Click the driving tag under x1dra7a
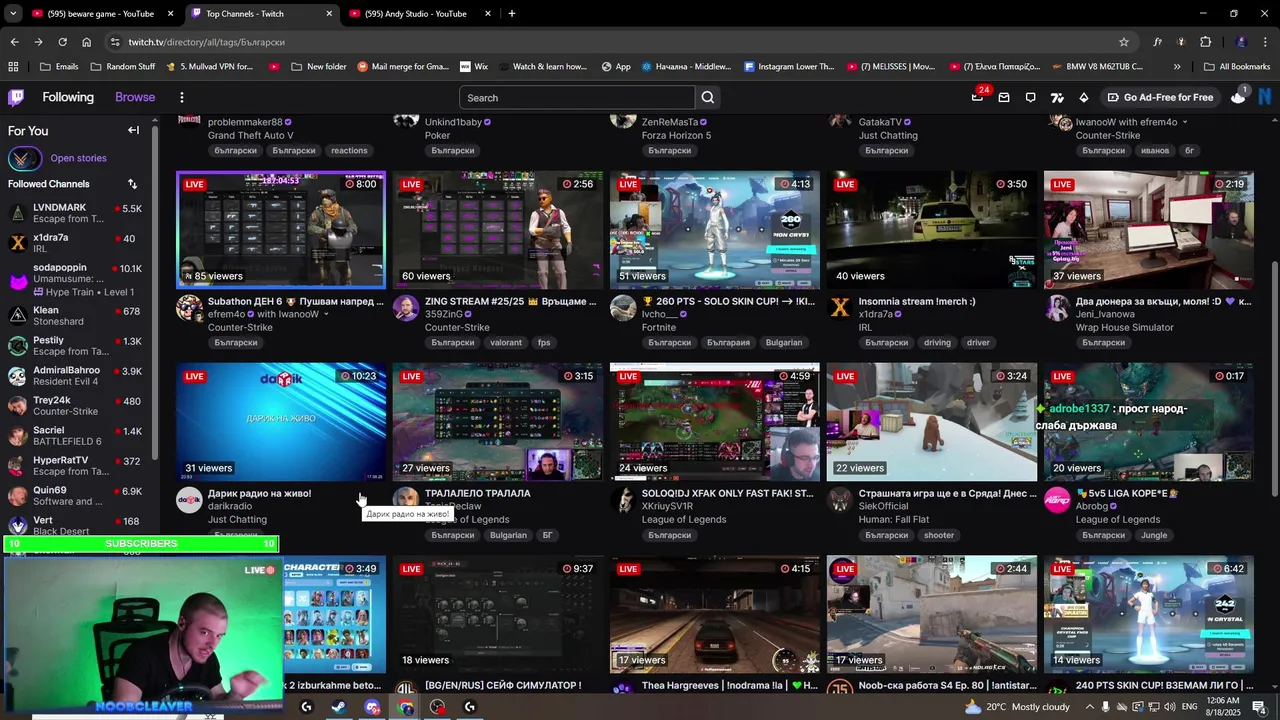 (x=937, y=342)
